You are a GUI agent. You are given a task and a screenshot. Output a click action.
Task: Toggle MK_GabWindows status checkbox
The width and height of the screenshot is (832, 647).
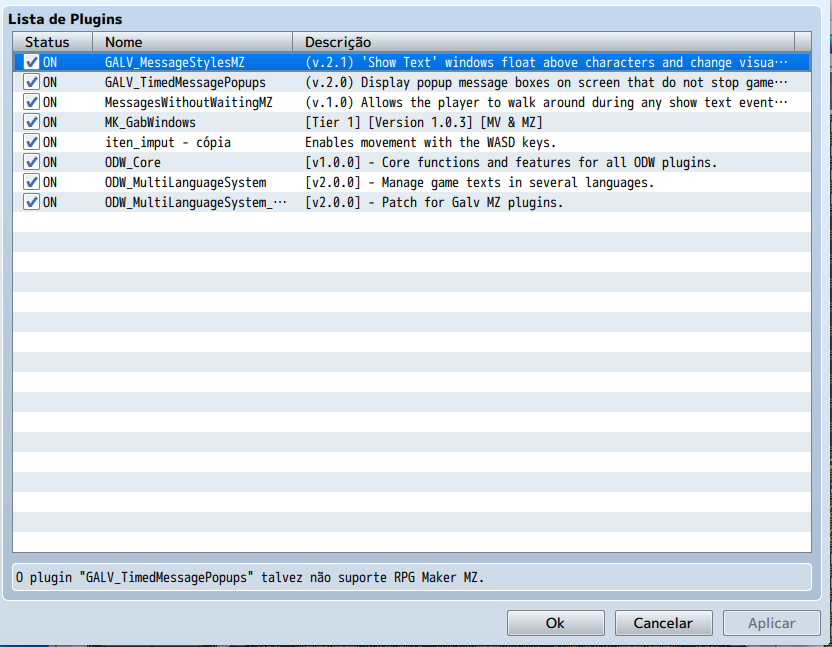pos(31,122)
